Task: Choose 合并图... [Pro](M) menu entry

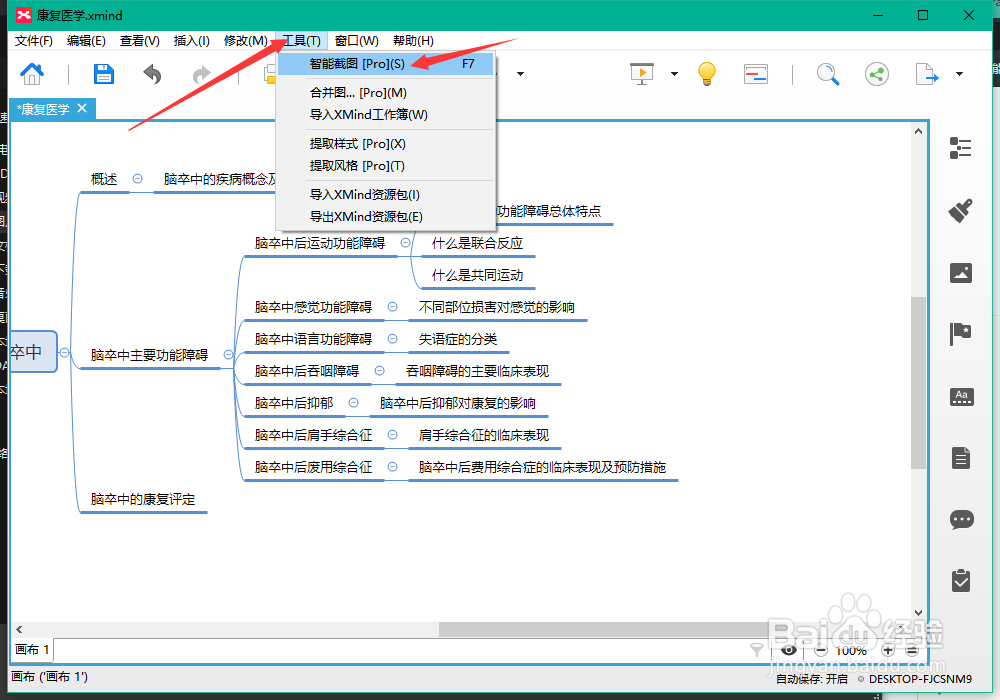Action: pyautogui.click(x=386, y=92)
